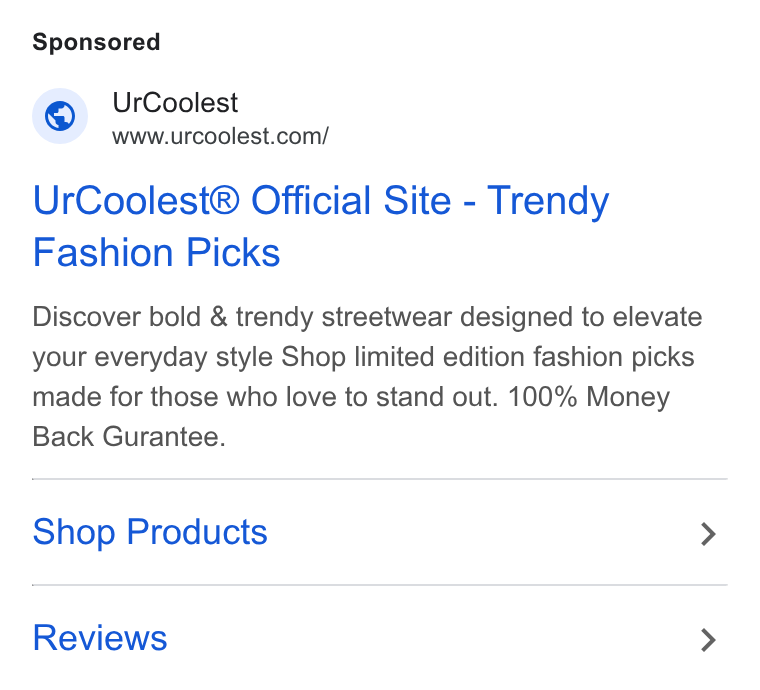Screen dimensions: 760x690
Task: Expand the Shop Products row
Action: (380, 533)
